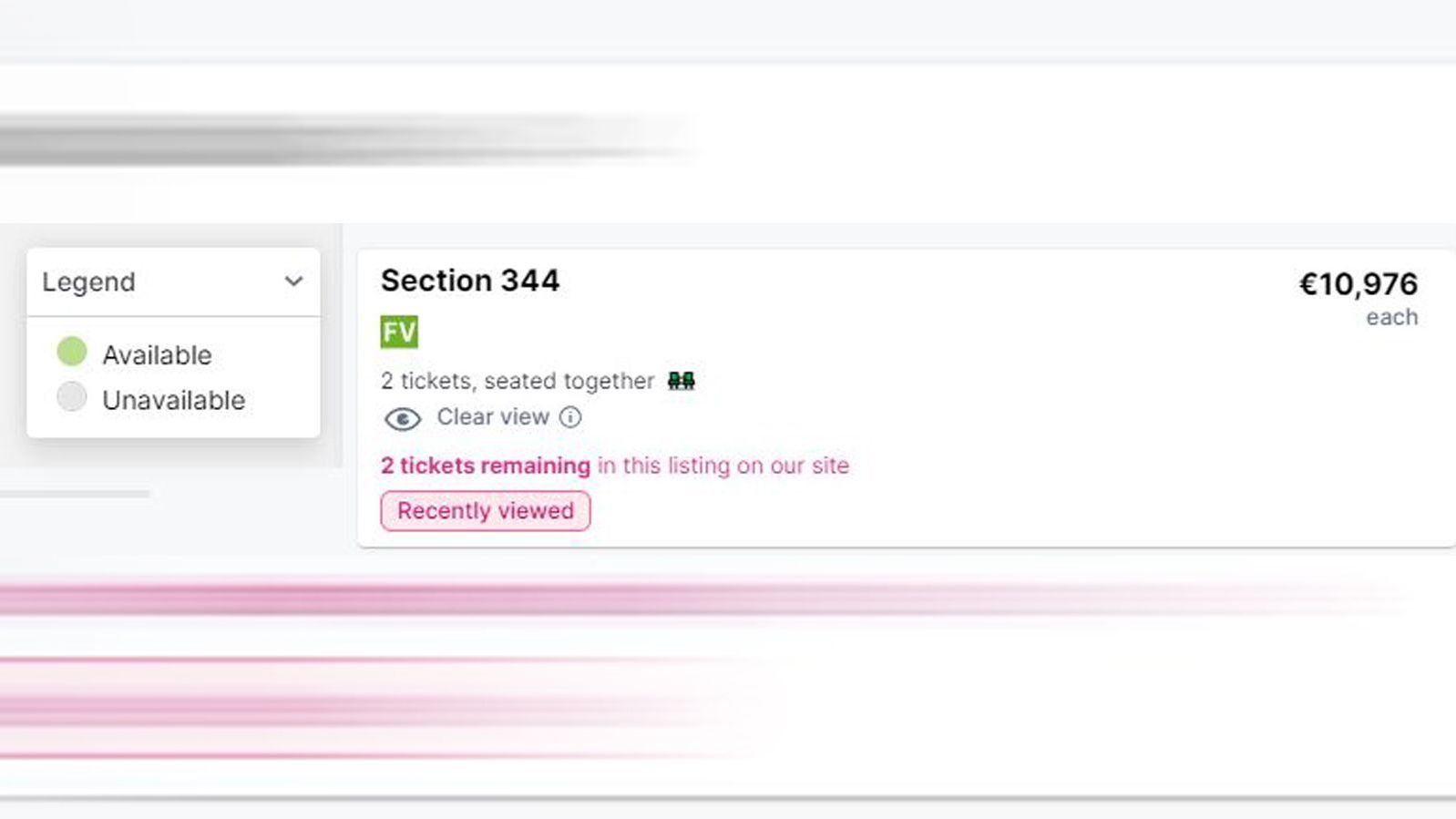Click the green Available status circle

point(72,352)
